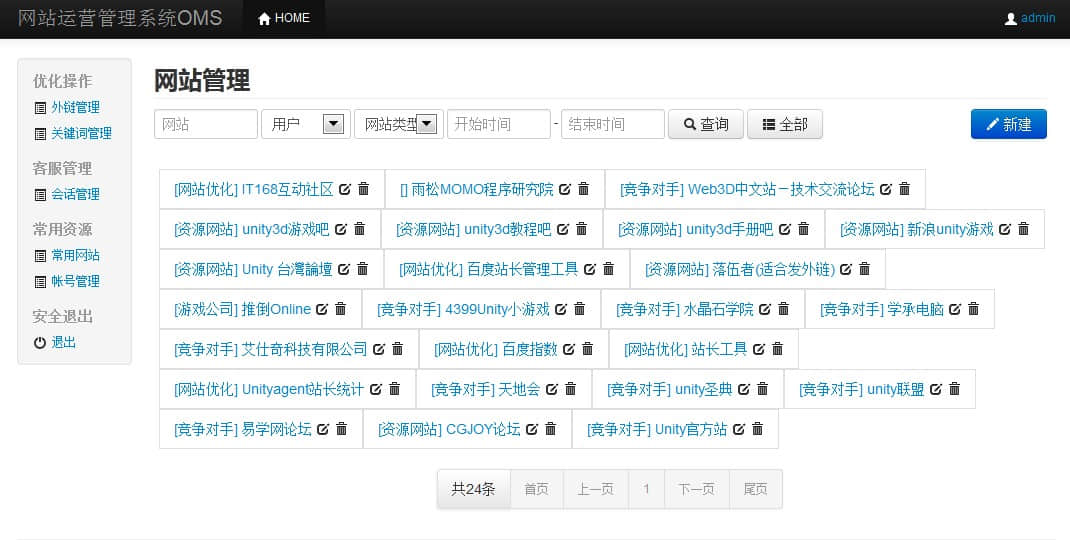Go to 尾页 in pagination
This screenshot has width=1070, height=540.
point(755,489)
